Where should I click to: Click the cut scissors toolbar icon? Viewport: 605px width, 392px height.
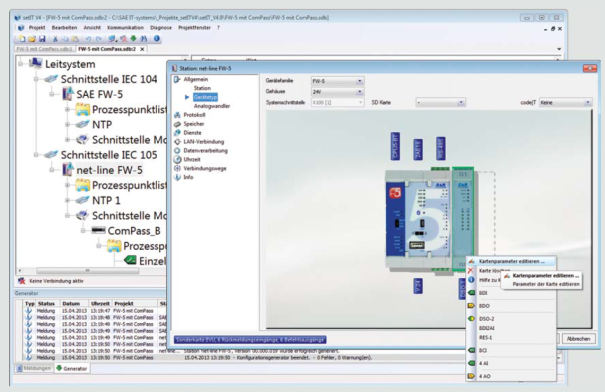point(55,39)
